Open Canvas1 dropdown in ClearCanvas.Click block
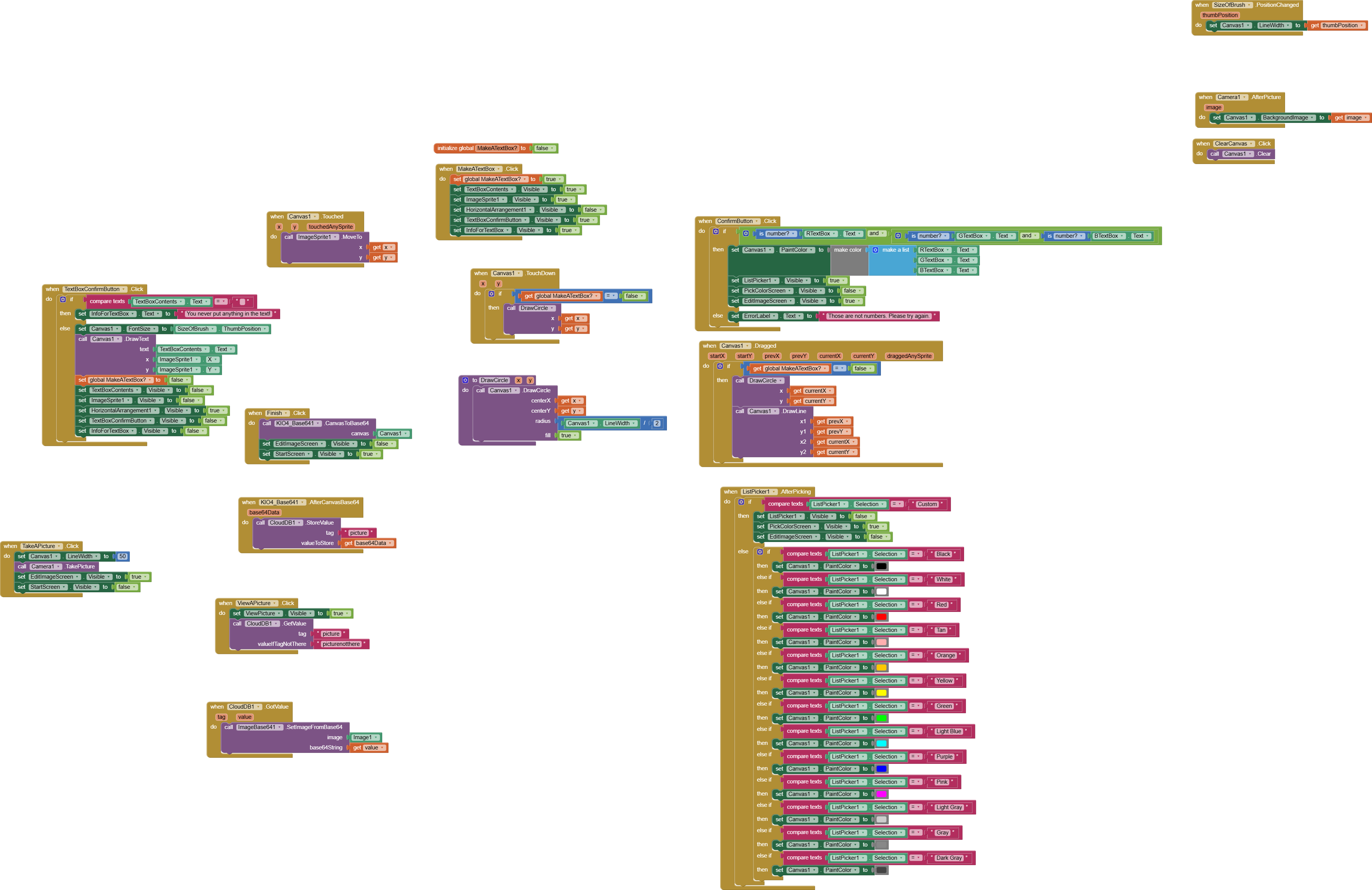Viewport: 1372px width, 890px height. (x=1238, y=154)
